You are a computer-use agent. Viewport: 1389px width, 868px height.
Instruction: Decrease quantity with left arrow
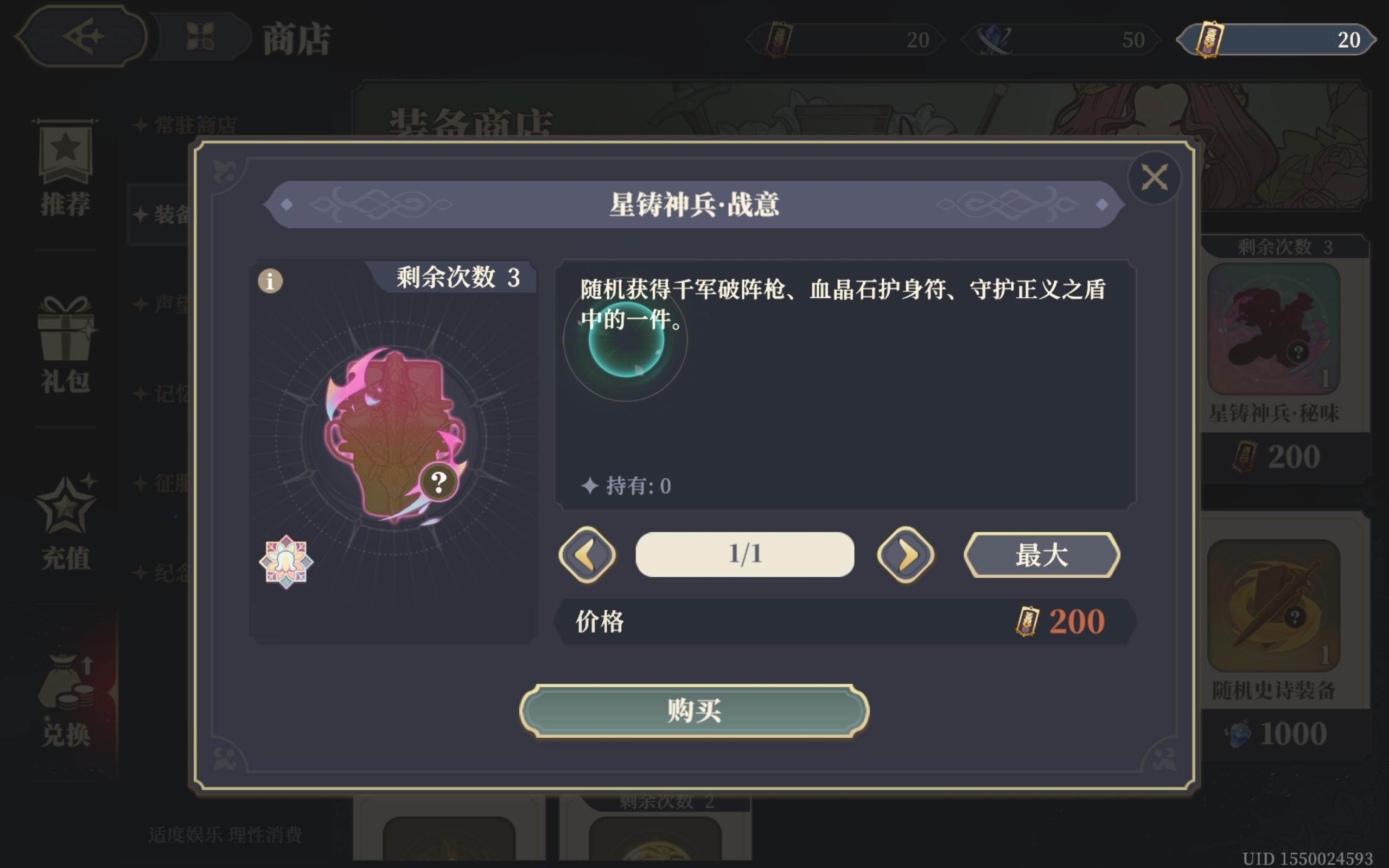(x=587, y=554)
